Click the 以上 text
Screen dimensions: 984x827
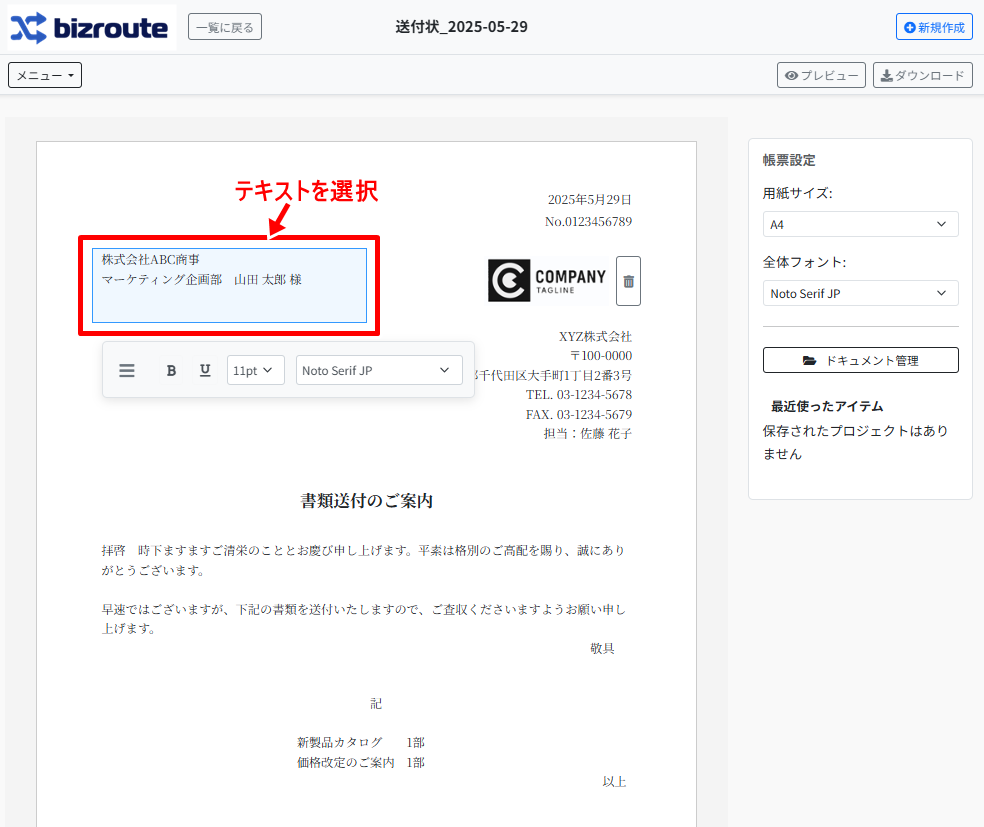614,782
